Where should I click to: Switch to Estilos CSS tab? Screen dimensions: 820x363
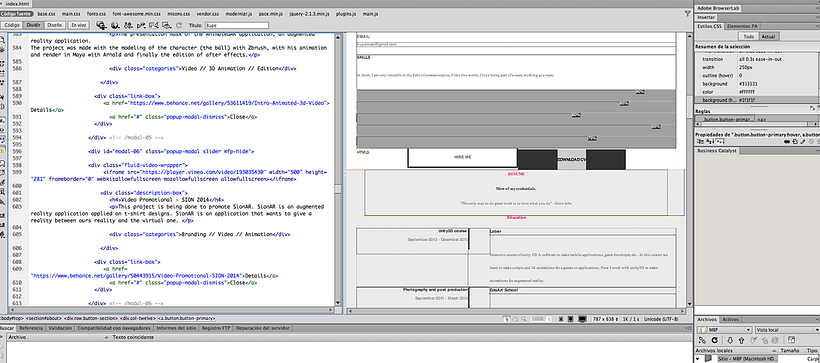tap(709, 26)
